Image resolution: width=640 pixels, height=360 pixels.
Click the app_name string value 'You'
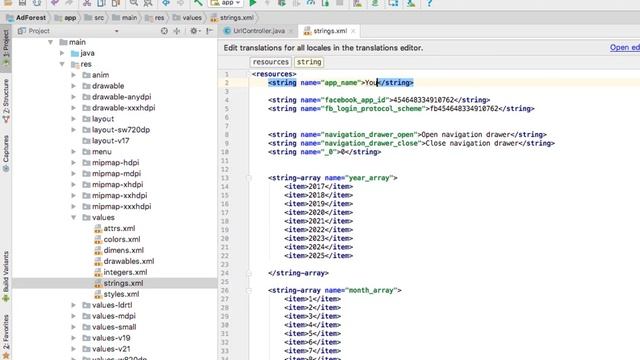[371, 83]
